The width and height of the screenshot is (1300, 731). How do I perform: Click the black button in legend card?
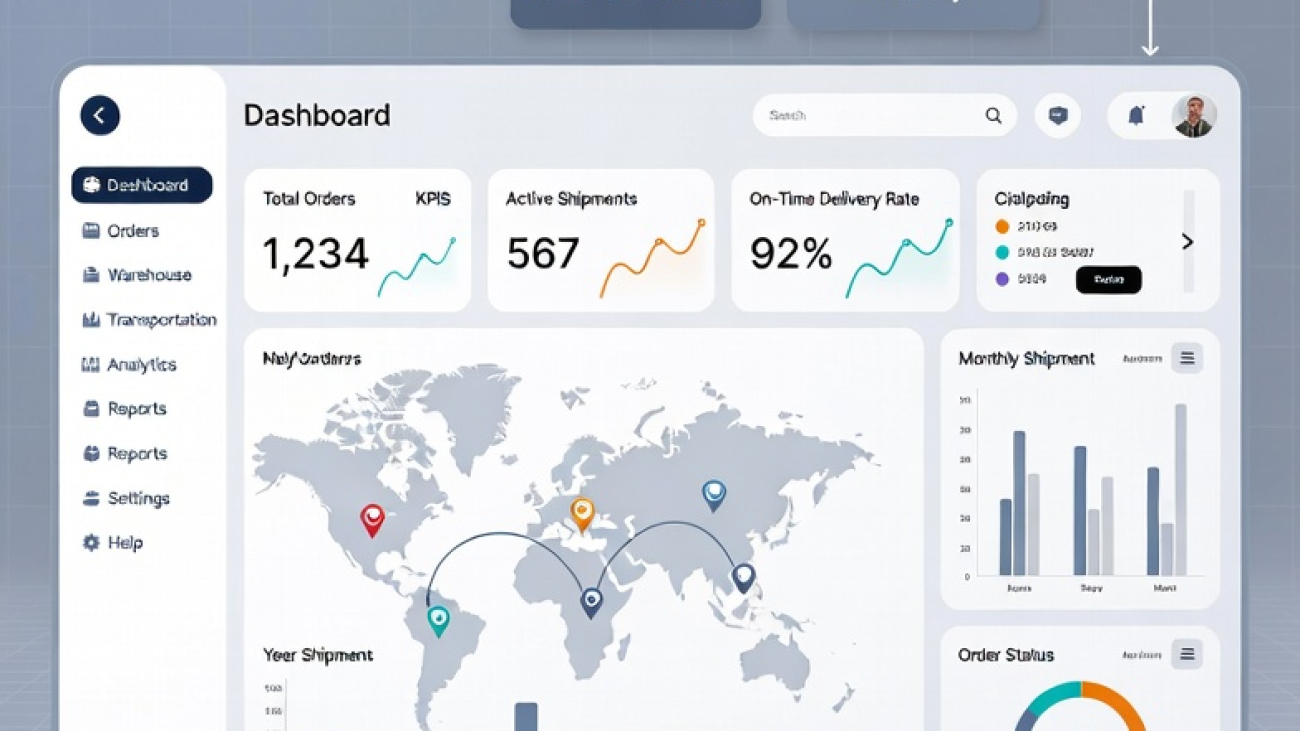click(1108, 280)
